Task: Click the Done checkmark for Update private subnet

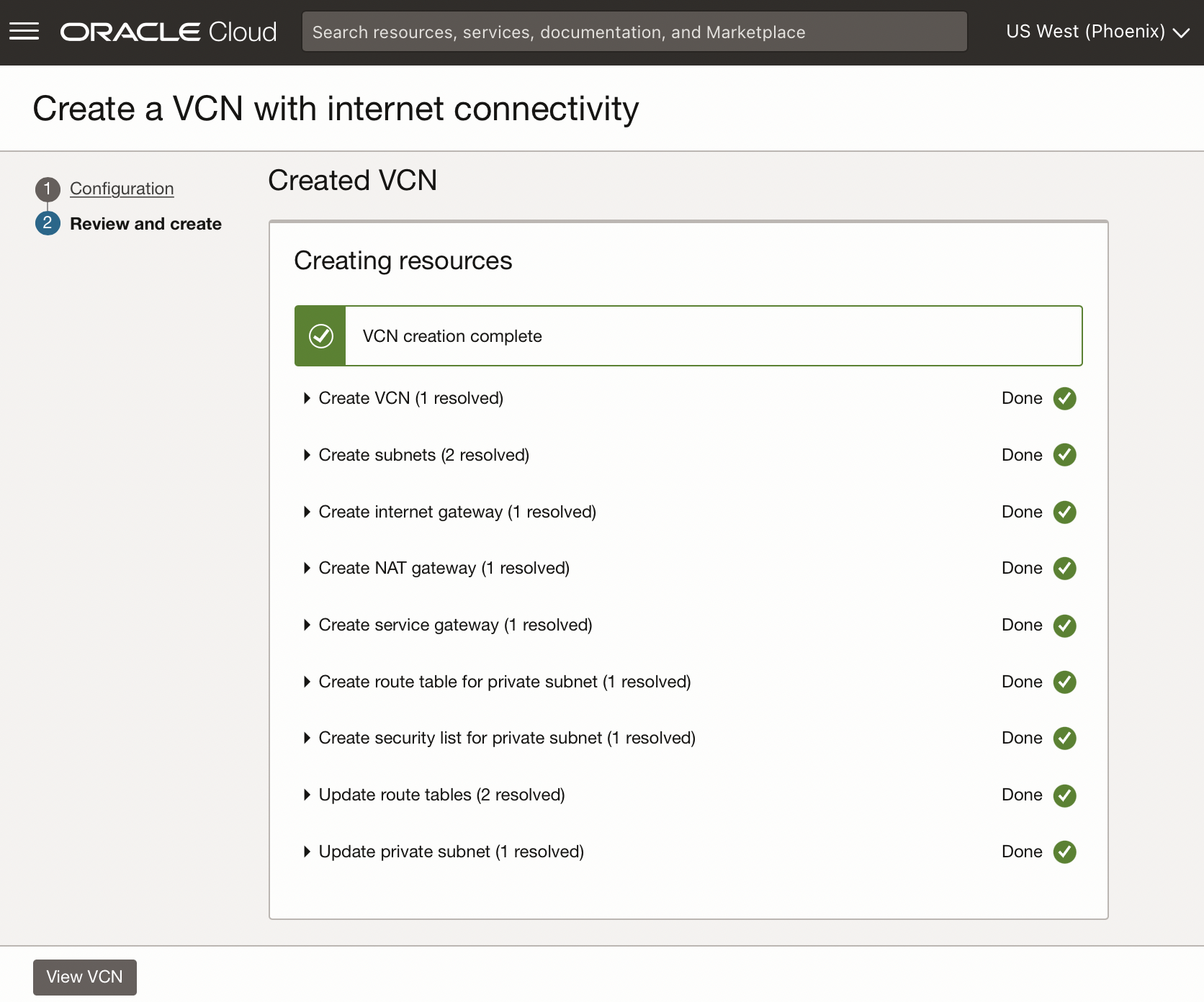Action: click(1064, 852)
